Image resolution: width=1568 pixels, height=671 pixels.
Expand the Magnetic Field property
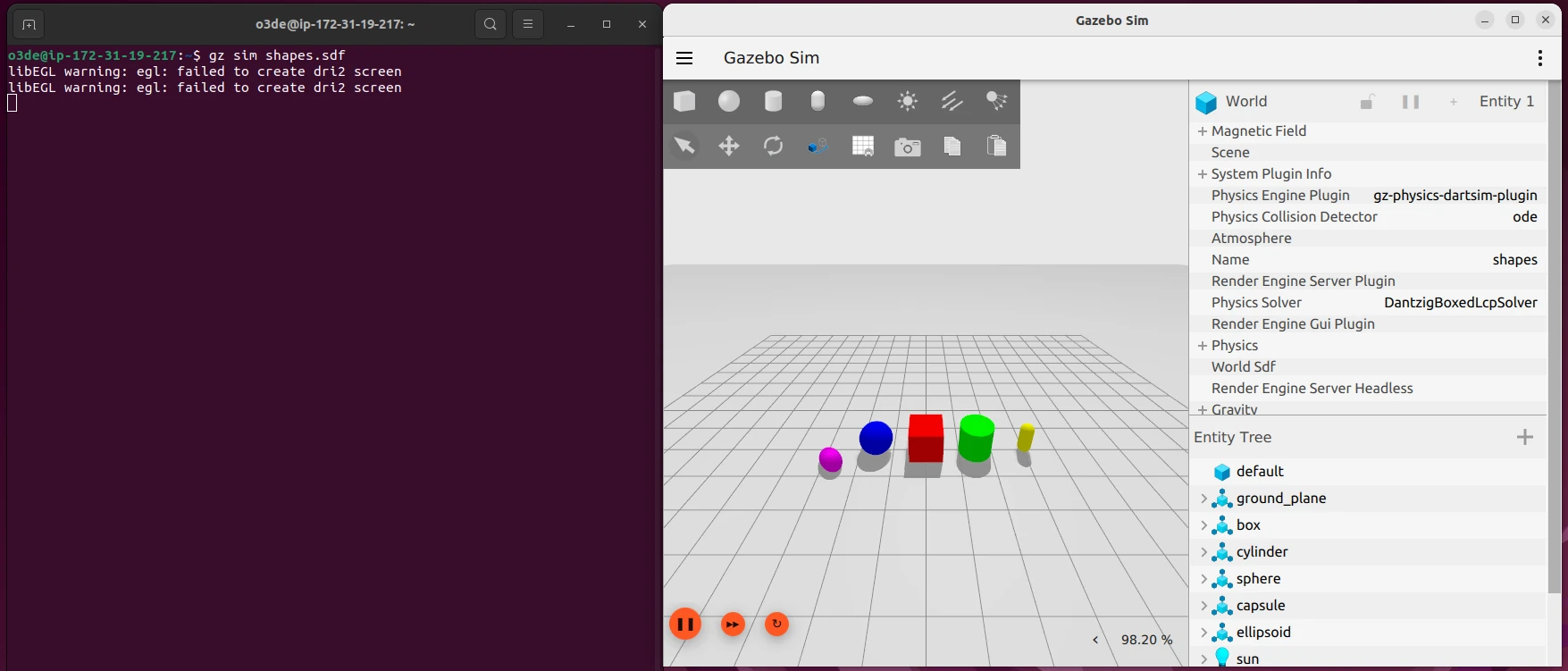(1203, 131)
